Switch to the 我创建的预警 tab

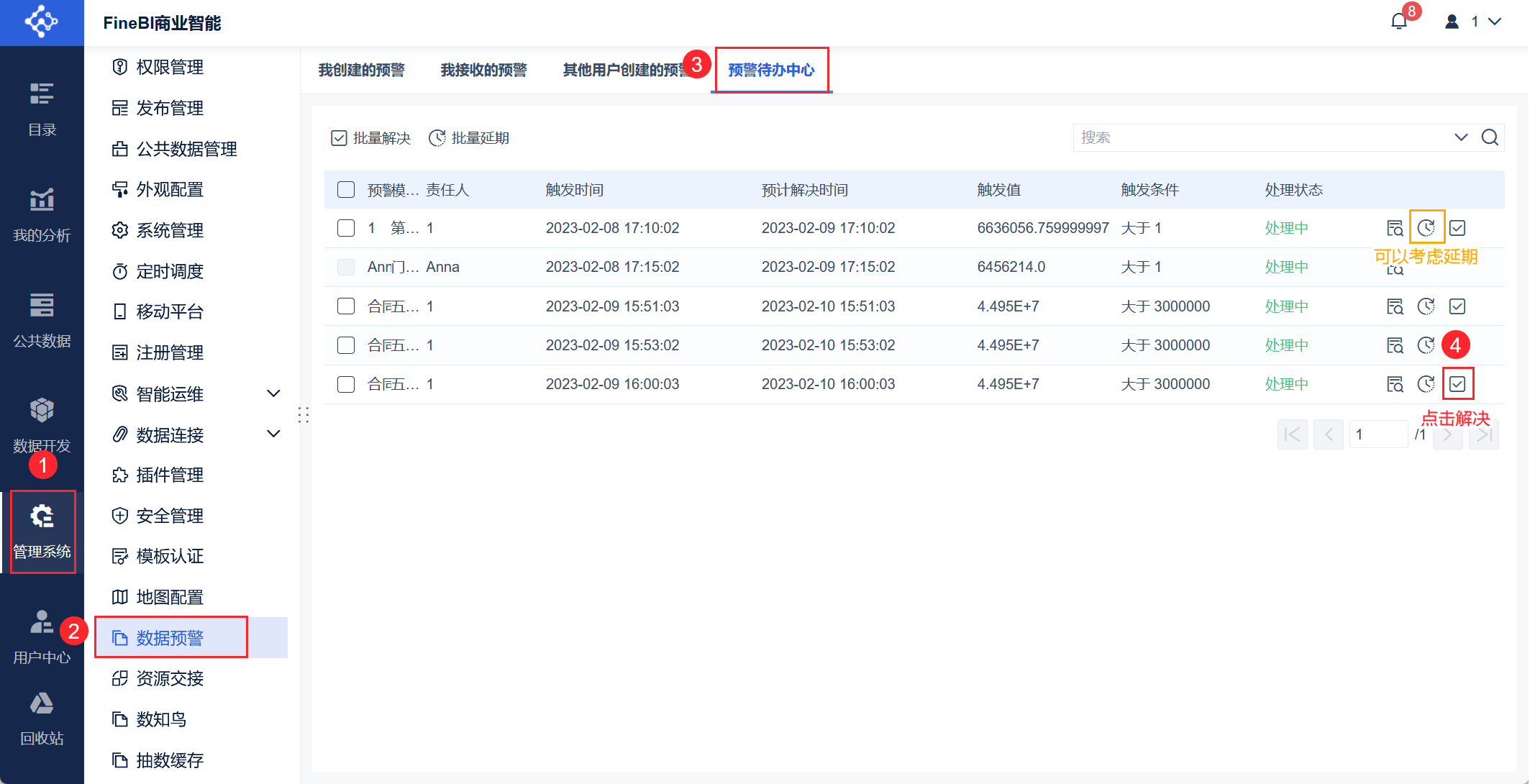click(361, 70)
